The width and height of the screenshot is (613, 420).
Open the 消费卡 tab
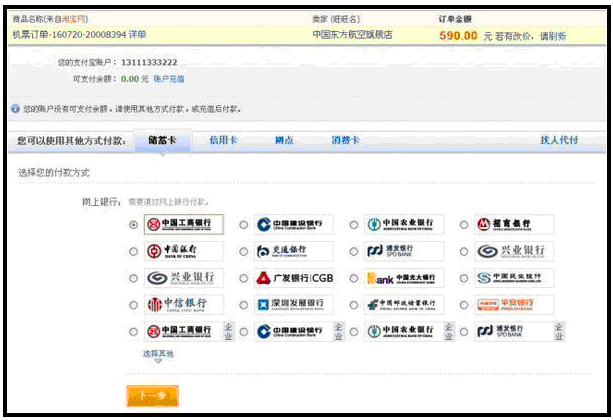coord(345,140)
